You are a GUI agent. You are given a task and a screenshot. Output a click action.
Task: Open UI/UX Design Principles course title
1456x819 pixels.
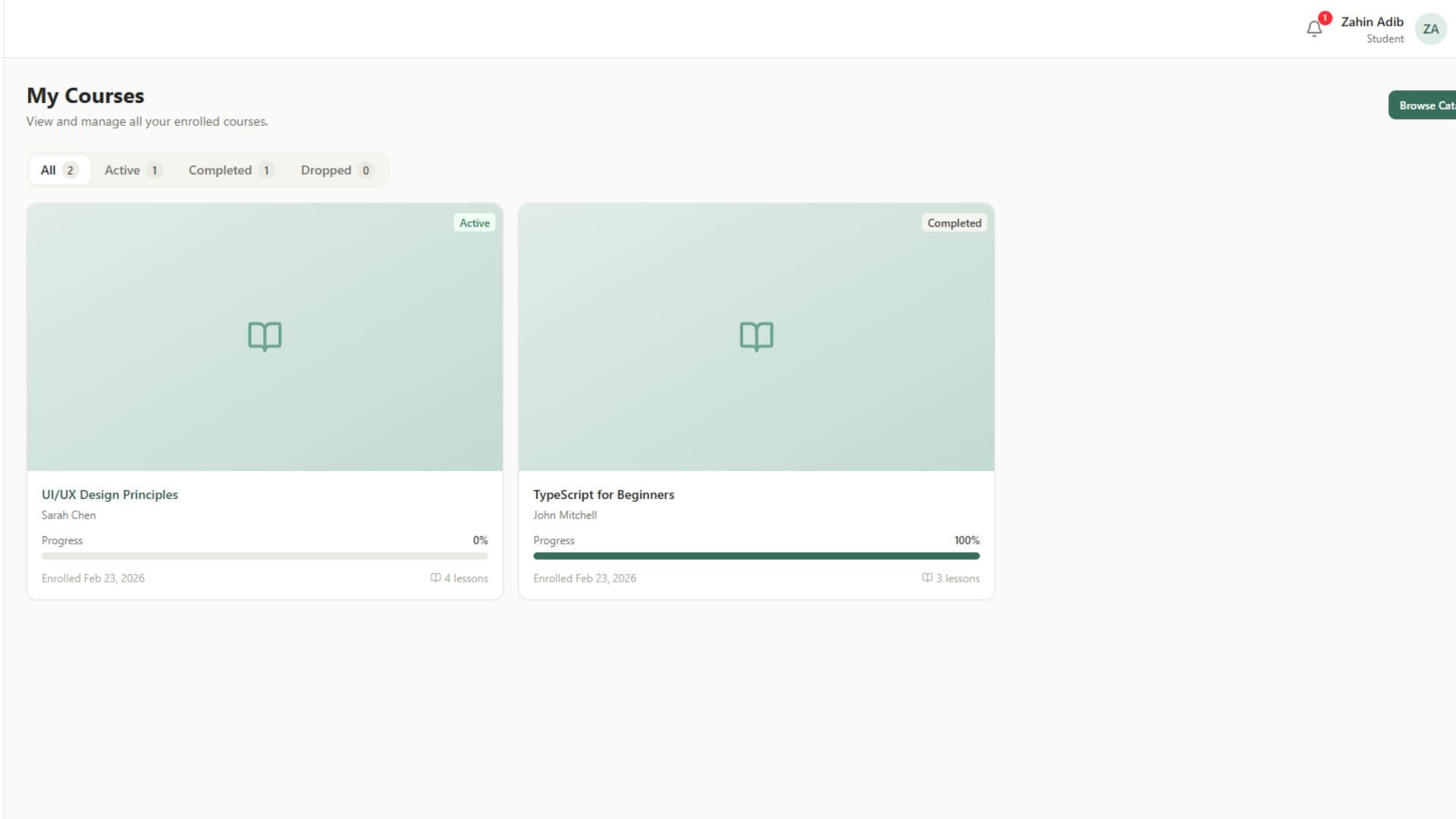[110, 494]
